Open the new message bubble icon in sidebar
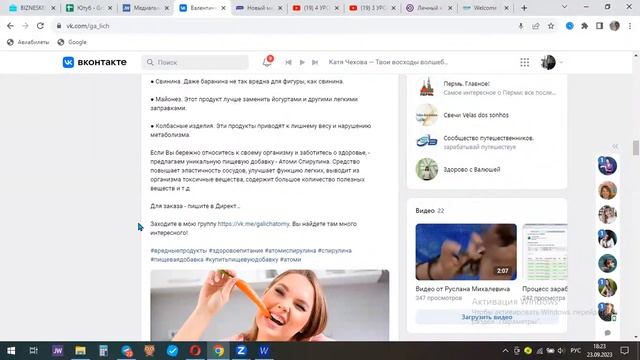This screenshot has height=360, width=640. (x=607, y=333)
